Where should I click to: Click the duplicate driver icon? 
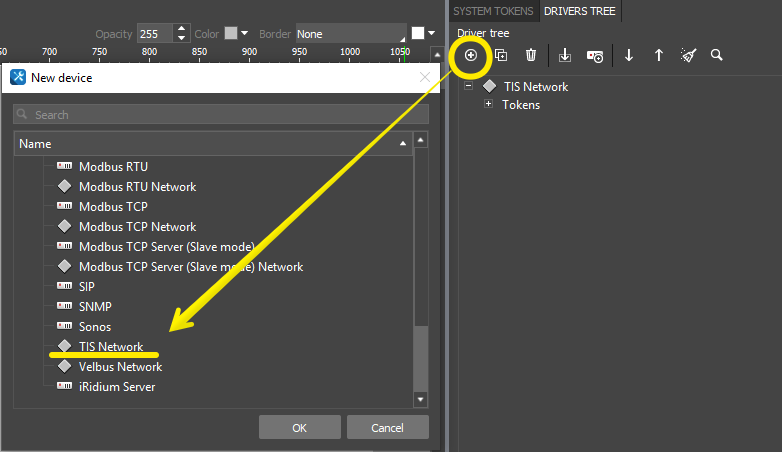point(501,55)
